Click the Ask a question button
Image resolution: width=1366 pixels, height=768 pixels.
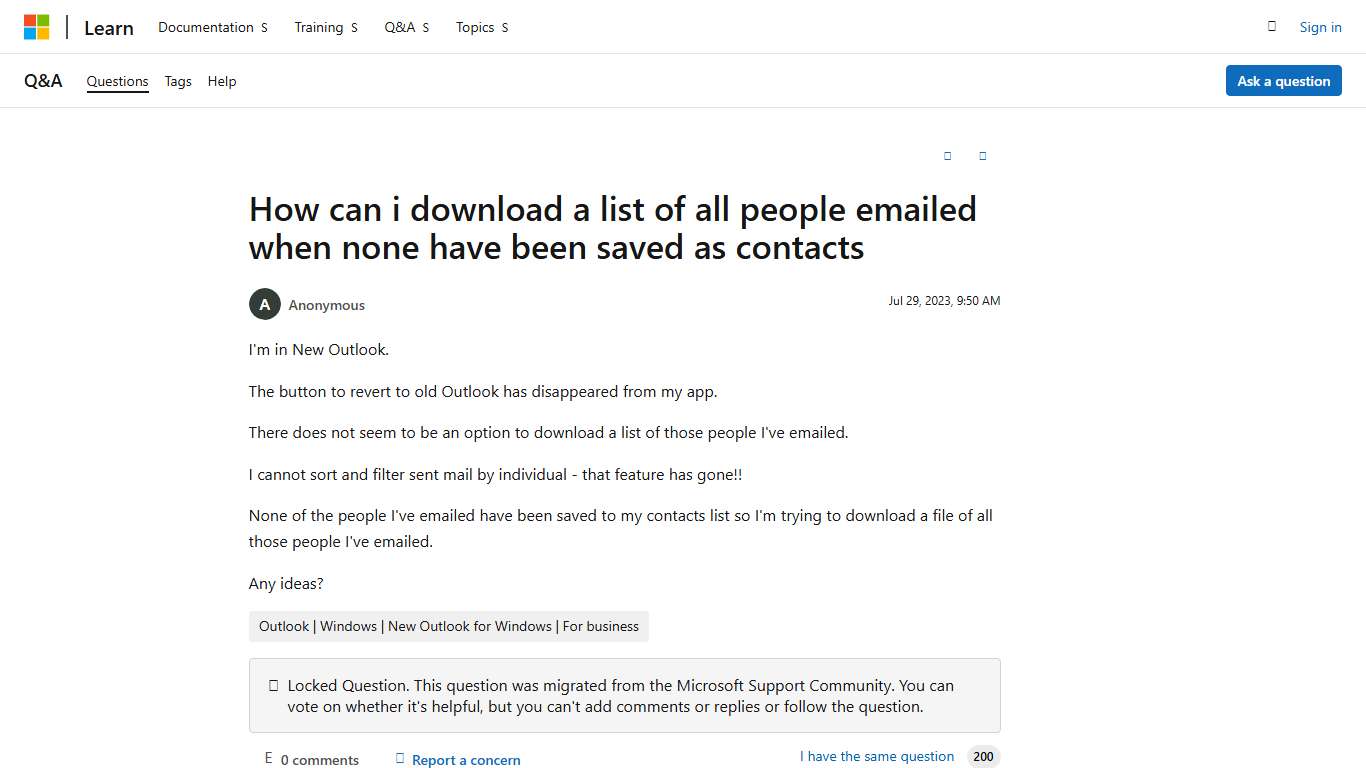(x=1283, y=81)
